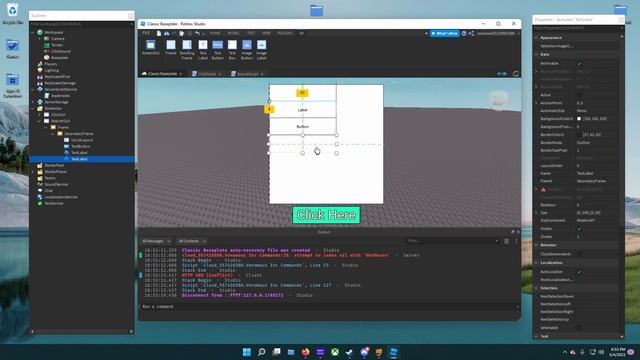Open Windows Start menu
The width and height of the screenshot is (640, 360).
(247, 352)
